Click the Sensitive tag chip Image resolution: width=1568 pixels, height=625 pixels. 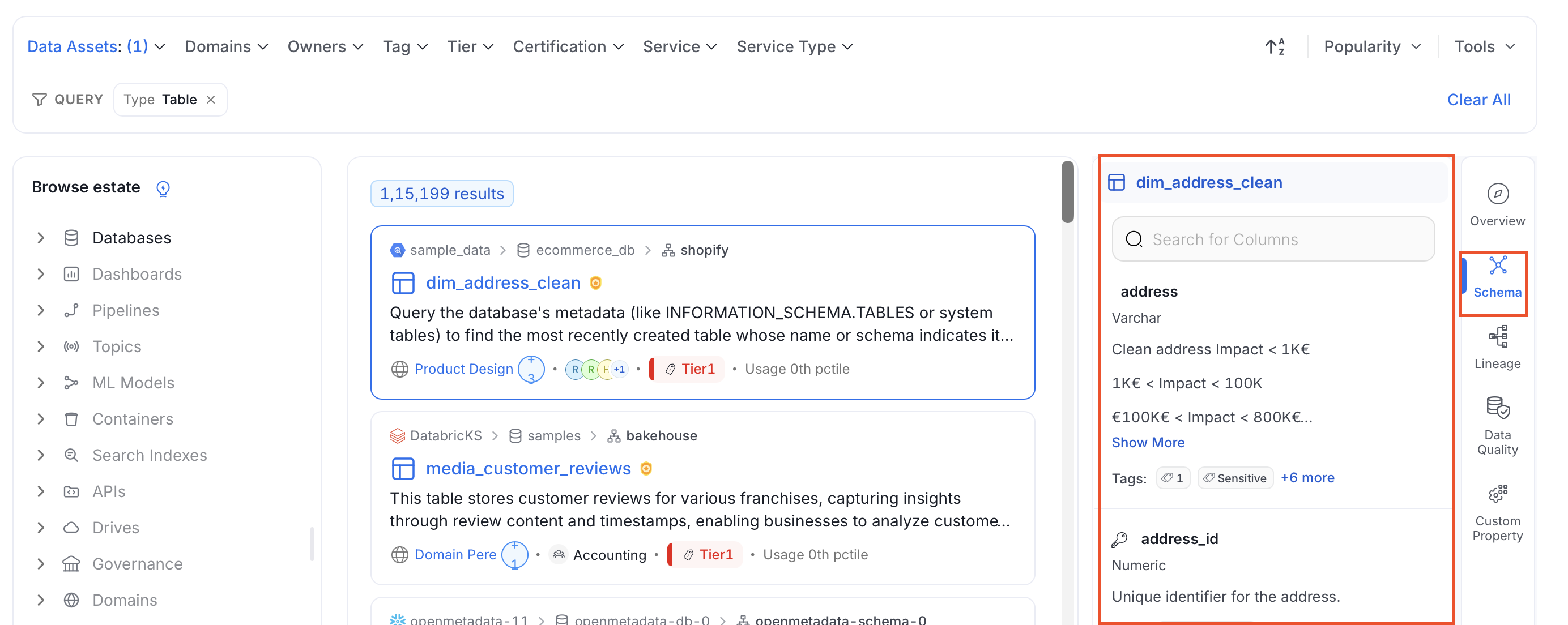1234,478
